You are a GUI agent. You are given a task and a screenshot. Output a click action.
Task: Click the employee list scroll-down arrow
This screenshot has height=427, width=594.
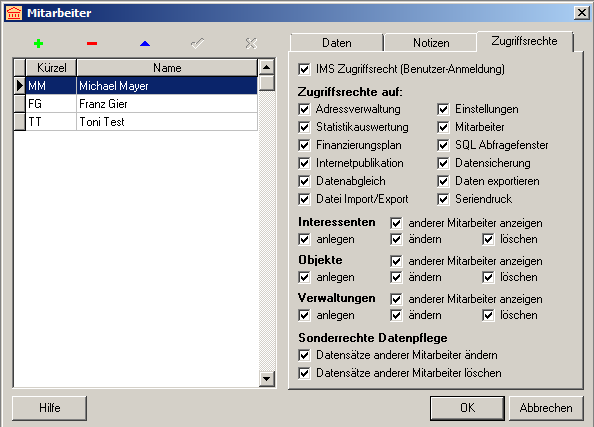[x=267, y=378]
